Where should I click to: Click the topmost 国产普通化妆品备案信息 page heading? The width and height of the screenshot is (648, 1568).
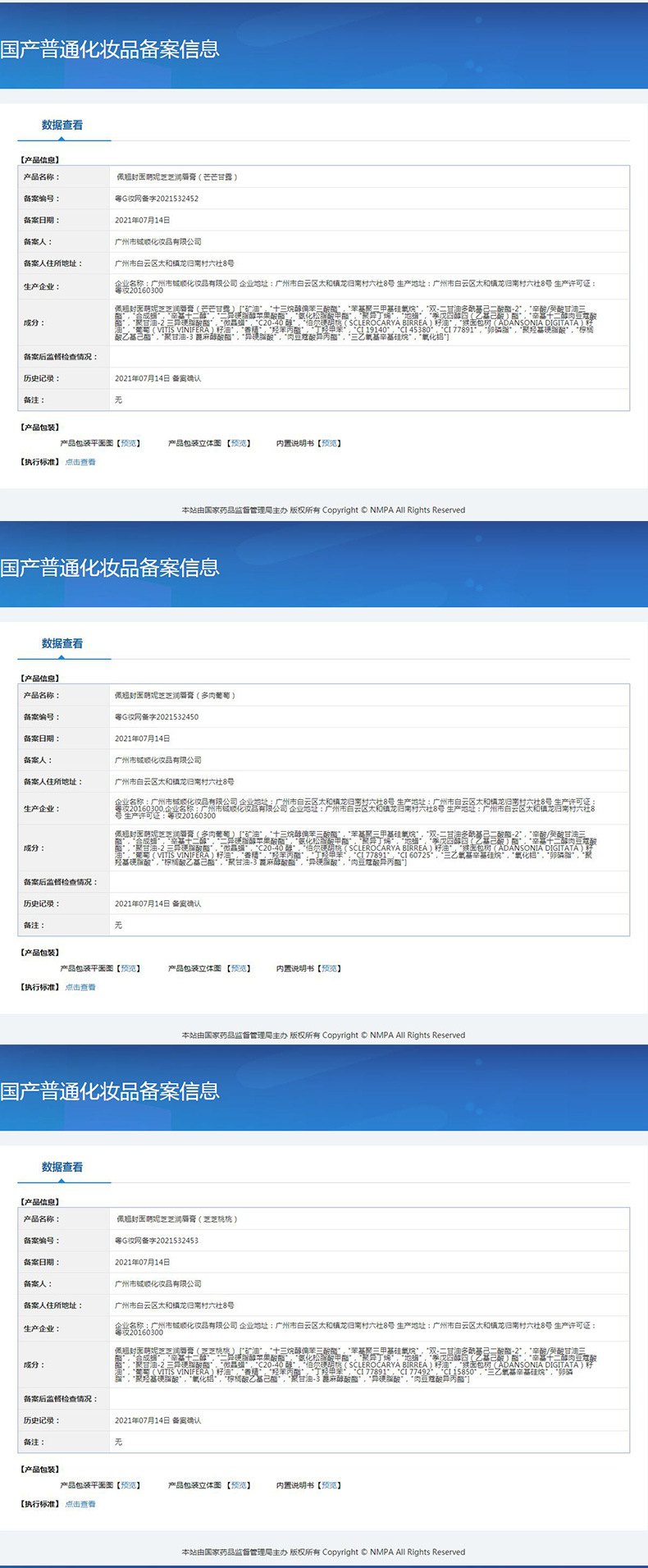(110, 49)
